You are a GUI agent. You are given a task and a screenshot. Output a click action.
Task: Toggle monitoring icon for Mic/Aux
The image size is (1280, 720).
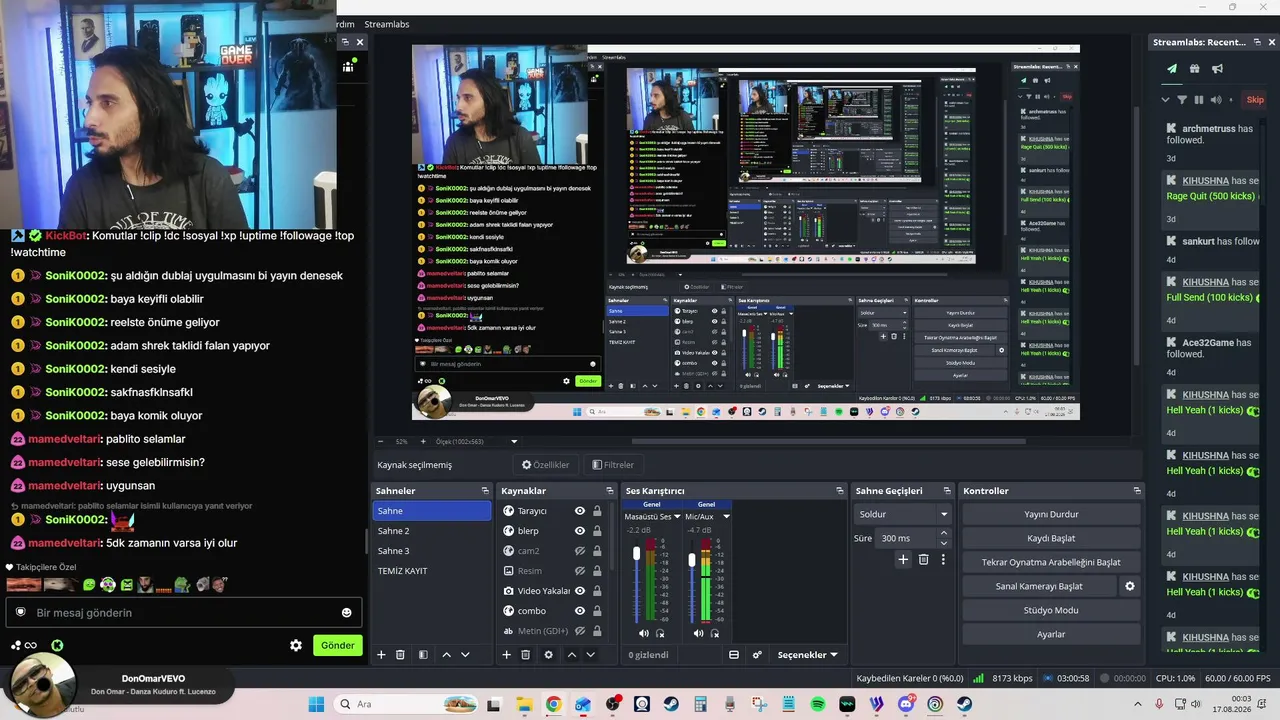[715, 633]
